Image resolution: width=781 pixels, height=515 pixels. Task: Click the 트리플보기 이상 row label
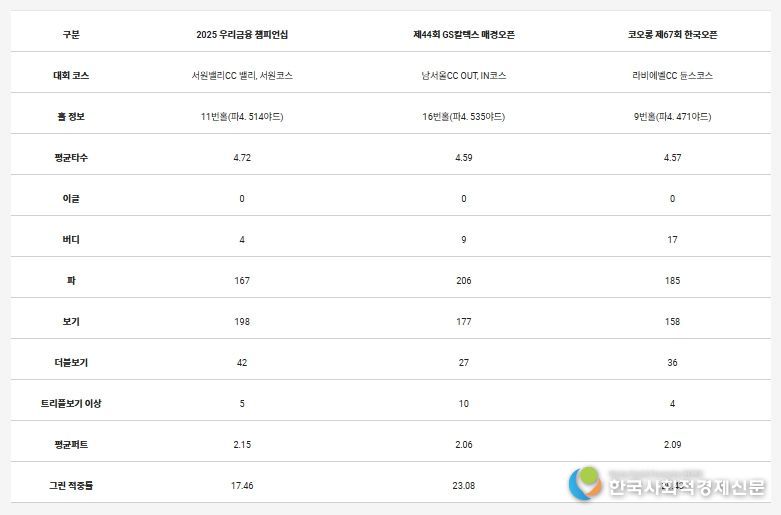[x=70, y=403]
